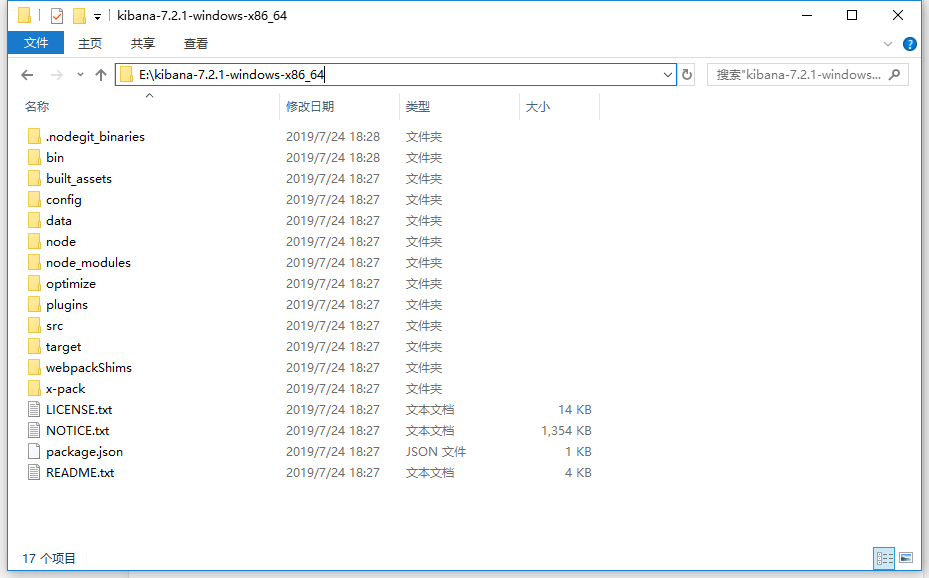This screenshot has height=578, width=929.
Task: Select the node folder icon
Action: click(34, 242)
